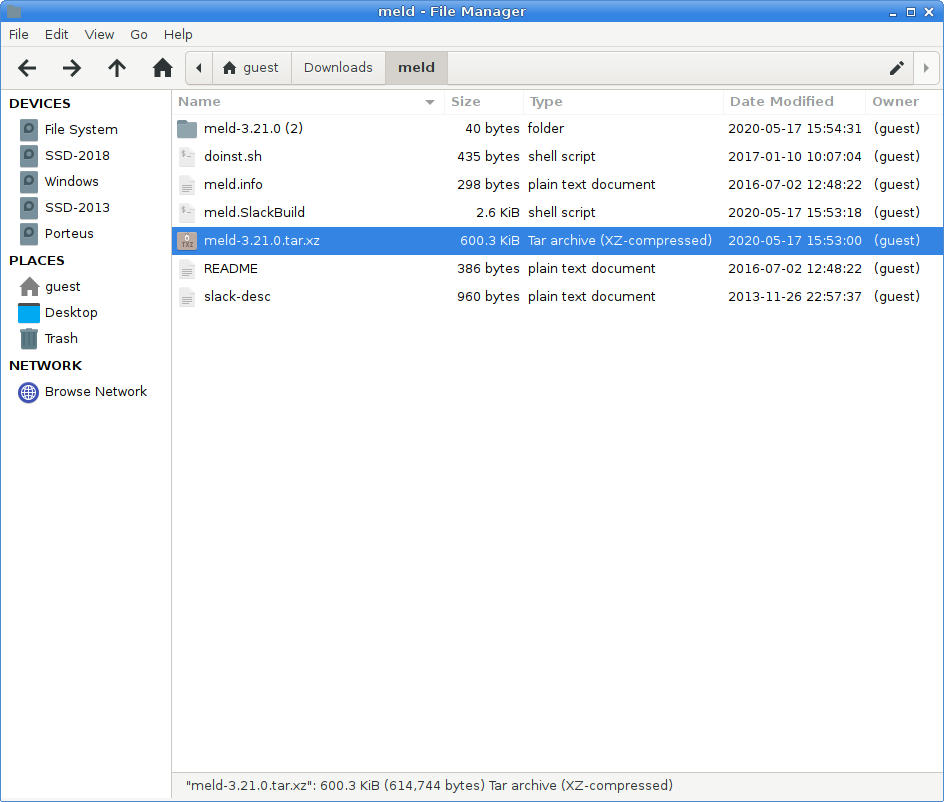Image resolution: width=944 pixels, height=802 pixels.
Task: Open parent folder with up arrow icon
Action: (x=117, y=68)
